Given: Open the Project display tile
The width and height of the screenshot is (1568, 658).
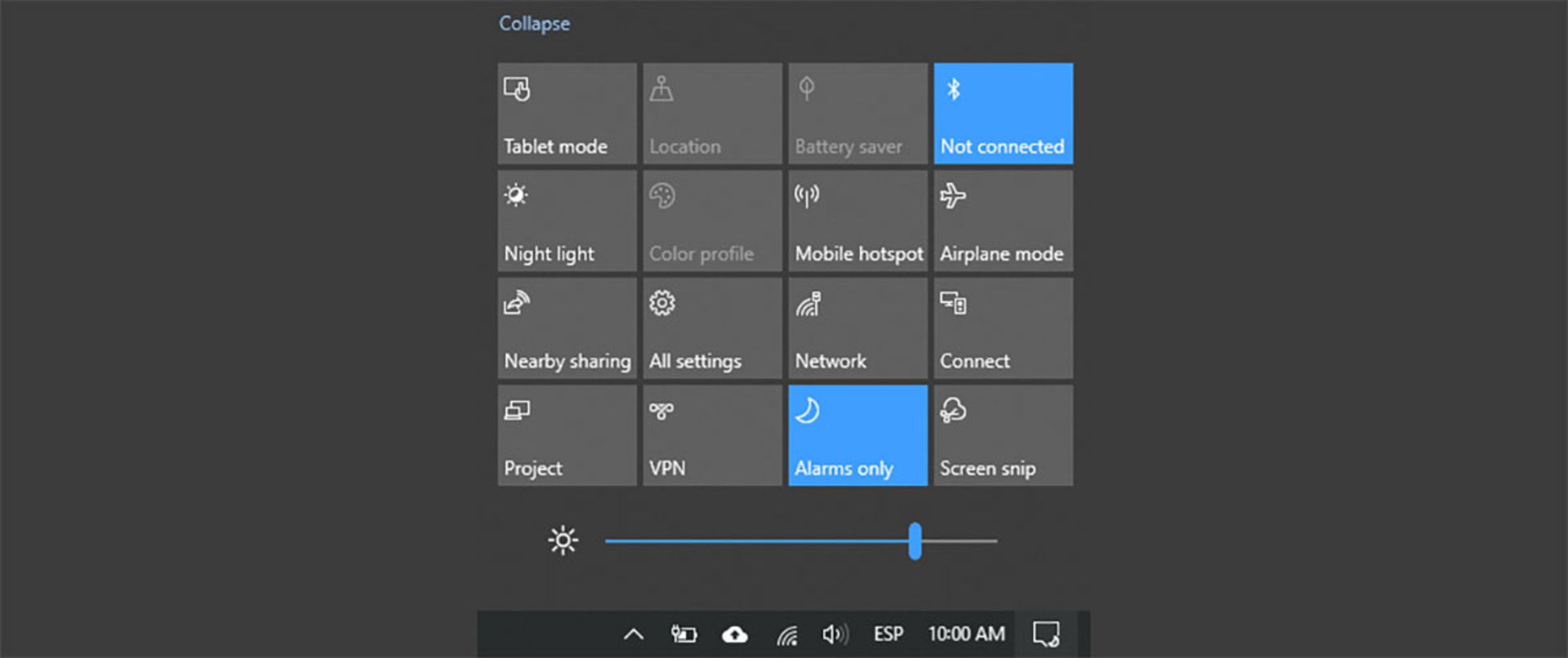Looking at the screenshot, I should coord(567,435).
